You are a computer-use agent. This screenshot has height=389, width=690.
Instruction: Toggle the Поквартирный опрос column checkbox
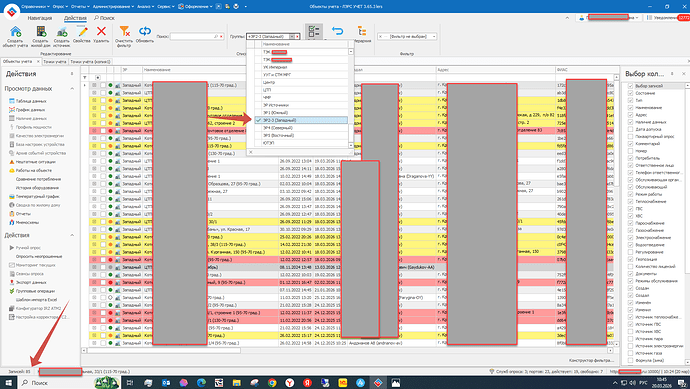pos(630,136)
